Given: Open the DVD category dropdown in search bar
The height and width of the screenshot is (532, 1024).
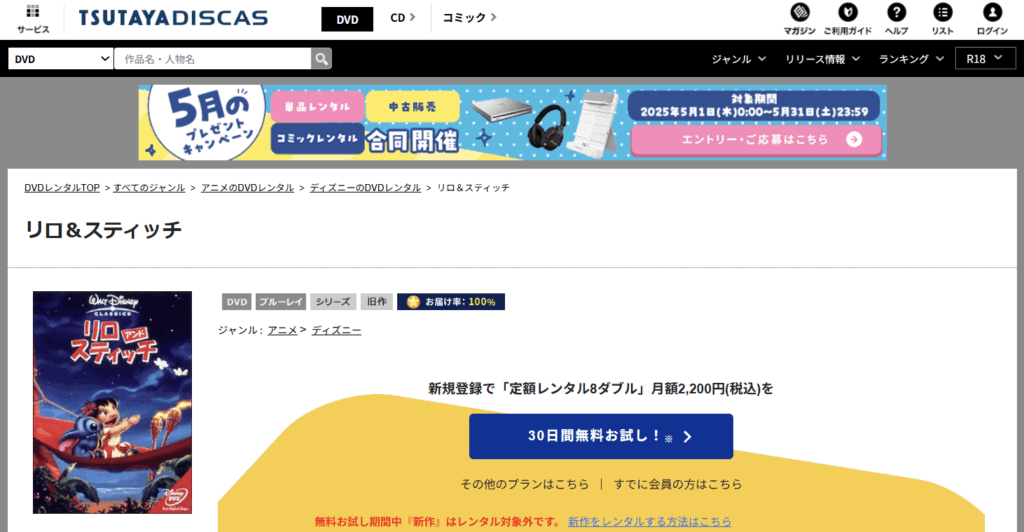Looking at the screenshot, I should pos(61,59).
